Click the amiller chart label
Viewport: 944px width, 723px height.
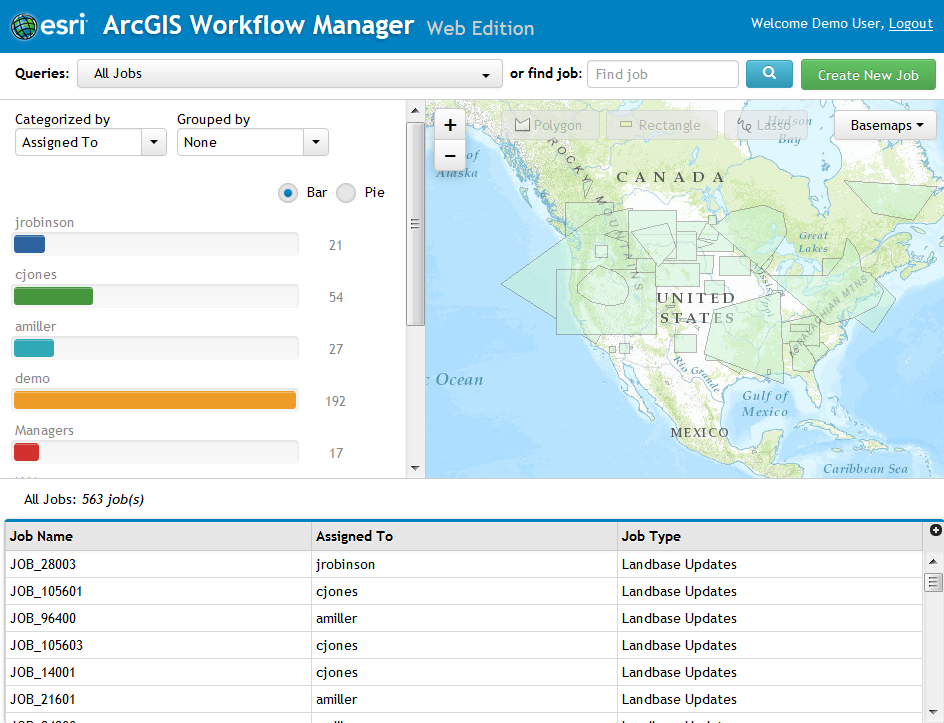pyautogui.click(x=36, y=326)
